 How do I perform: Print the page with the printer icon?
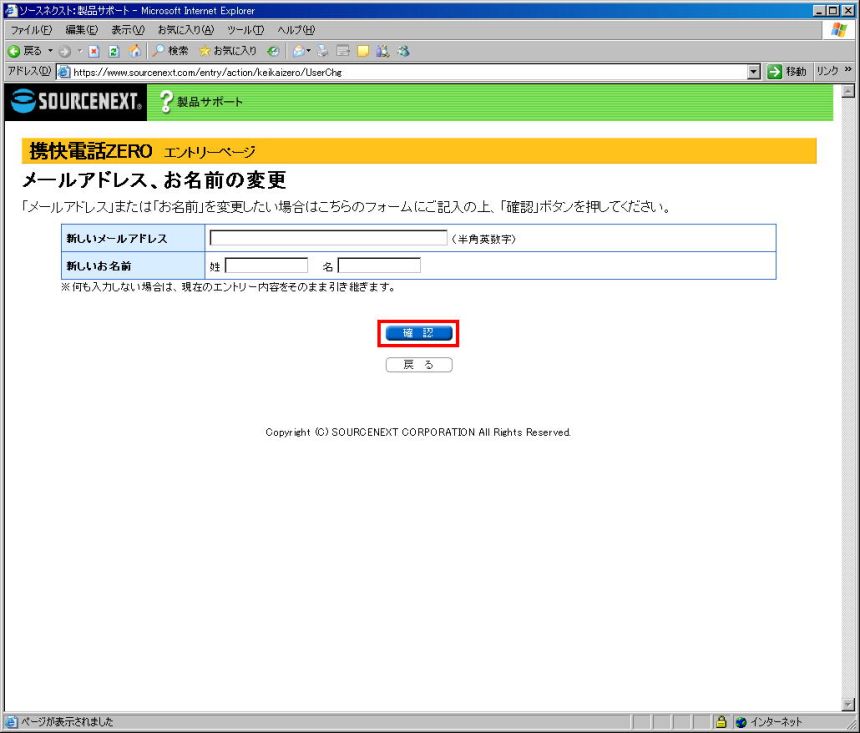[323, 51]
